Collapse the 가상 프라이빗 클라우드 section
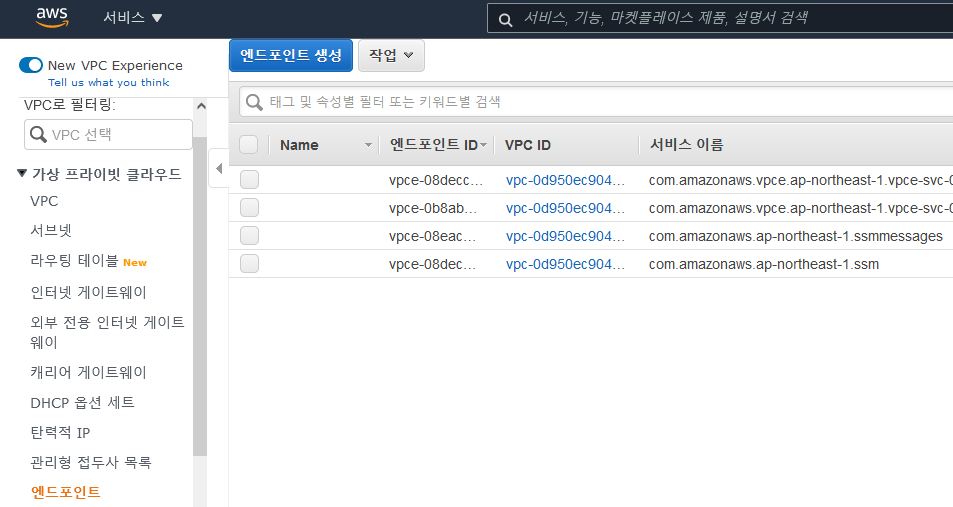Screen dimensions: 953x507 click(x=22, y=174)
